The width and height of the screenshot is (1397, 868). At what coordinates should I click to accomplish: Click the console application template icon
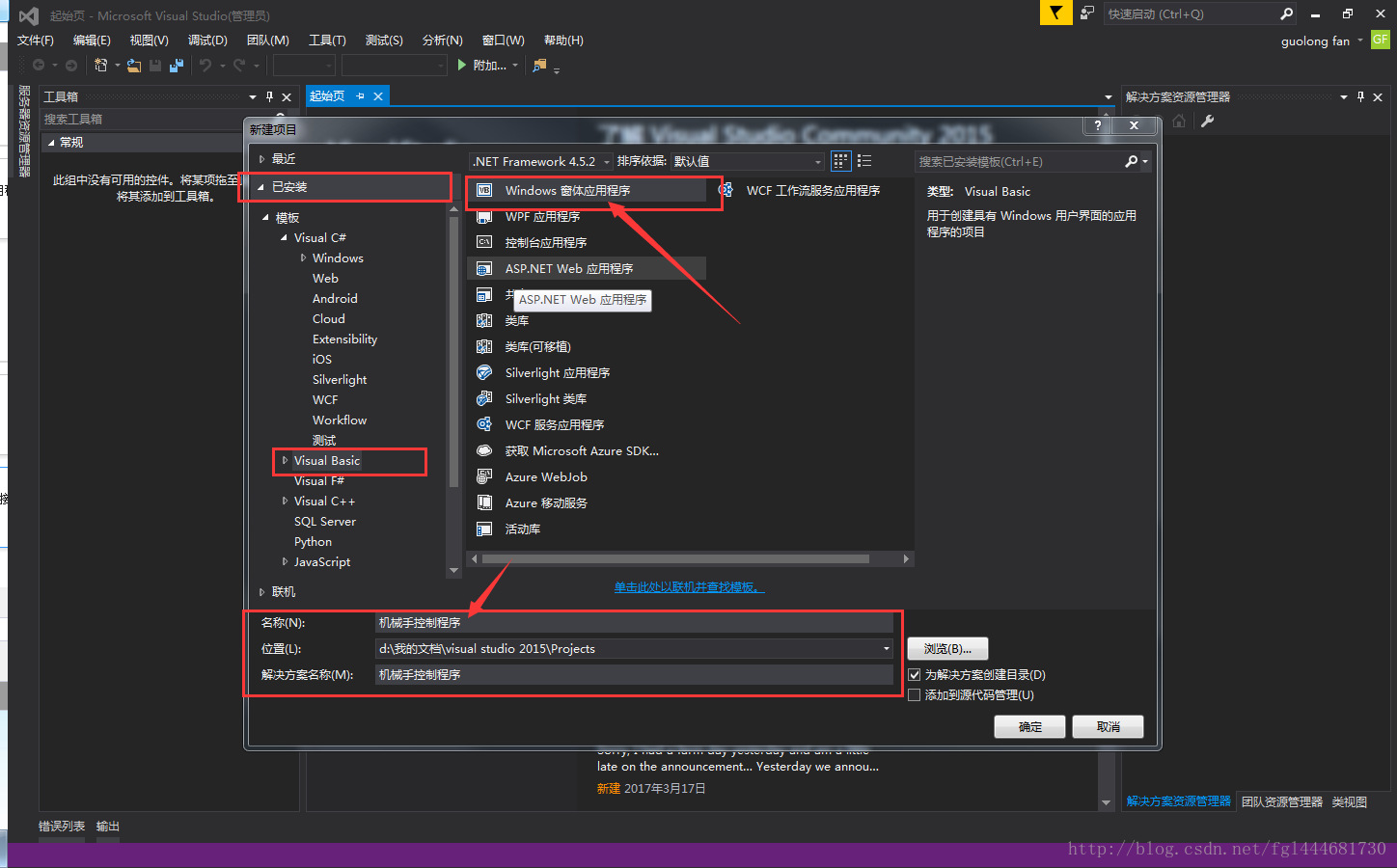(x=484, y=242)
